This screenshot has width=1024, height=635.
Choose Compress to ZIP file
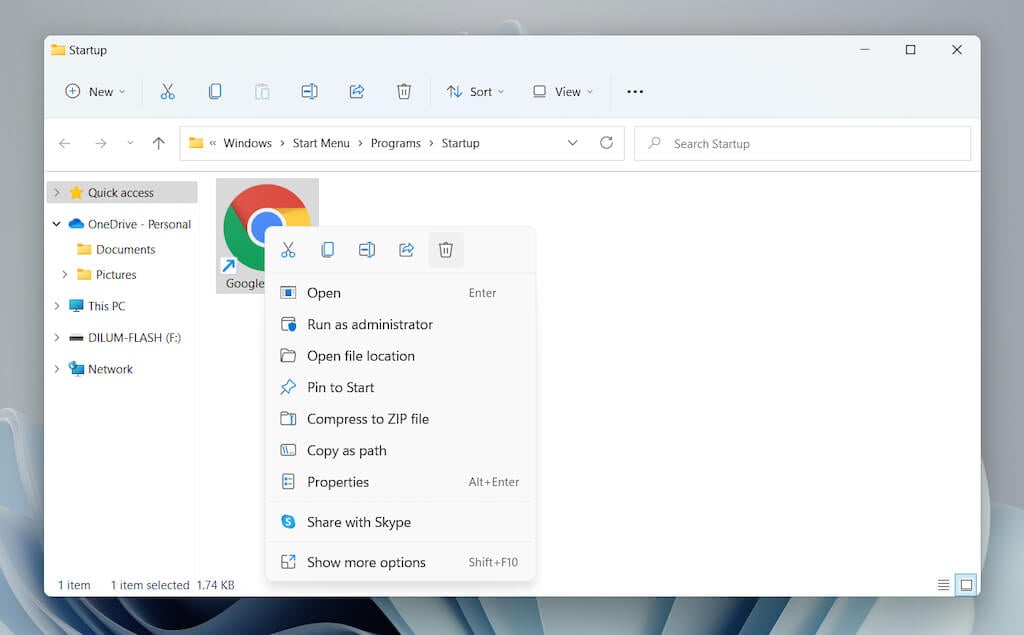pyautogui.click(x=400, y=419)
